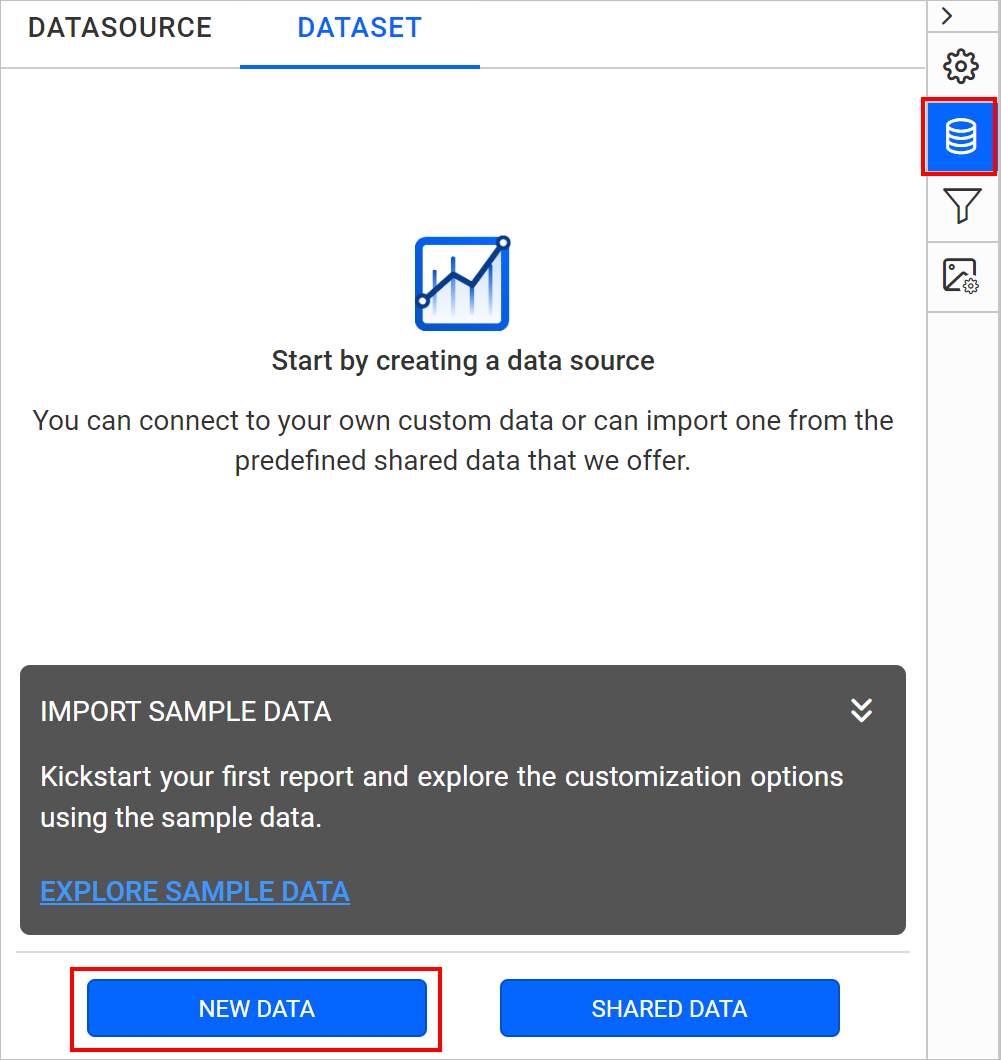Image resolution: width=1001 pixels, height=1060 pixels.
Task: Collapse the sample data banner via double chevron
Action: [x=861, y=711]
